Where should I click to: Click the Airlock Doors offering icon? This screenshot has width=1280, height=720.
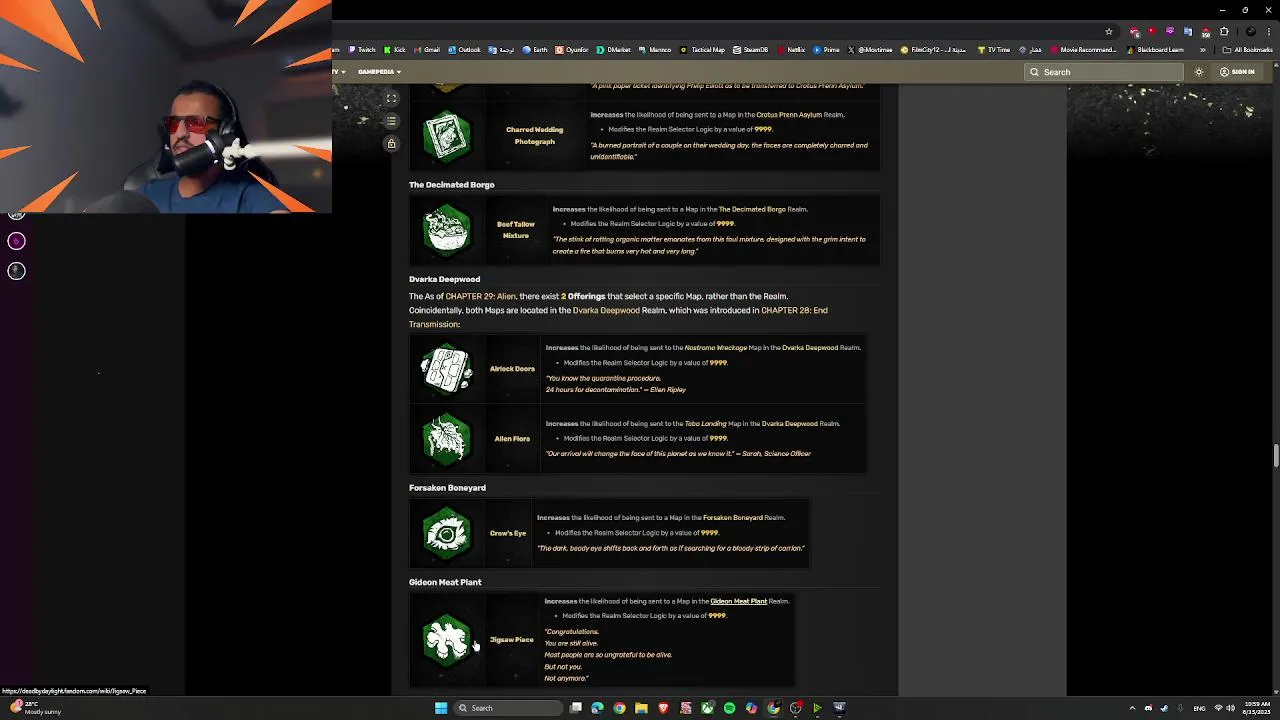(x=446, y=369)
